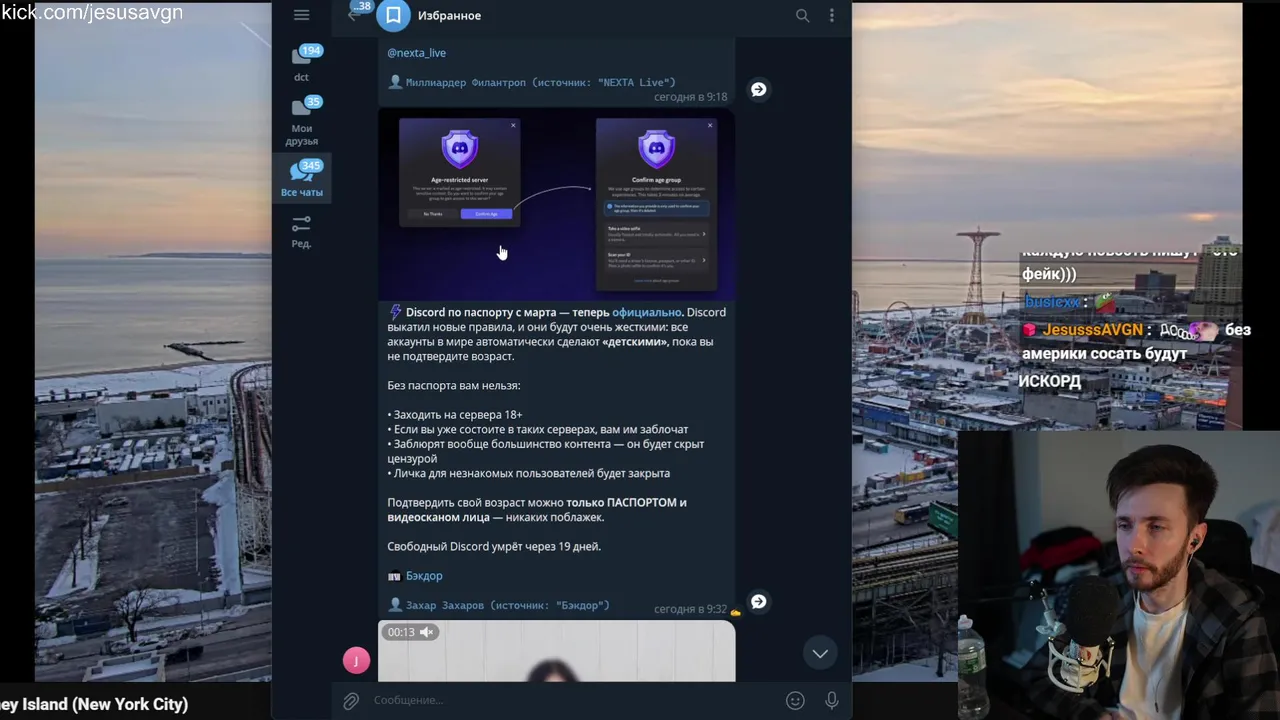The width and height of the screenshot is (1280, 720).
Task: Open the Бэкдор channel link
Action: [424, 576]
